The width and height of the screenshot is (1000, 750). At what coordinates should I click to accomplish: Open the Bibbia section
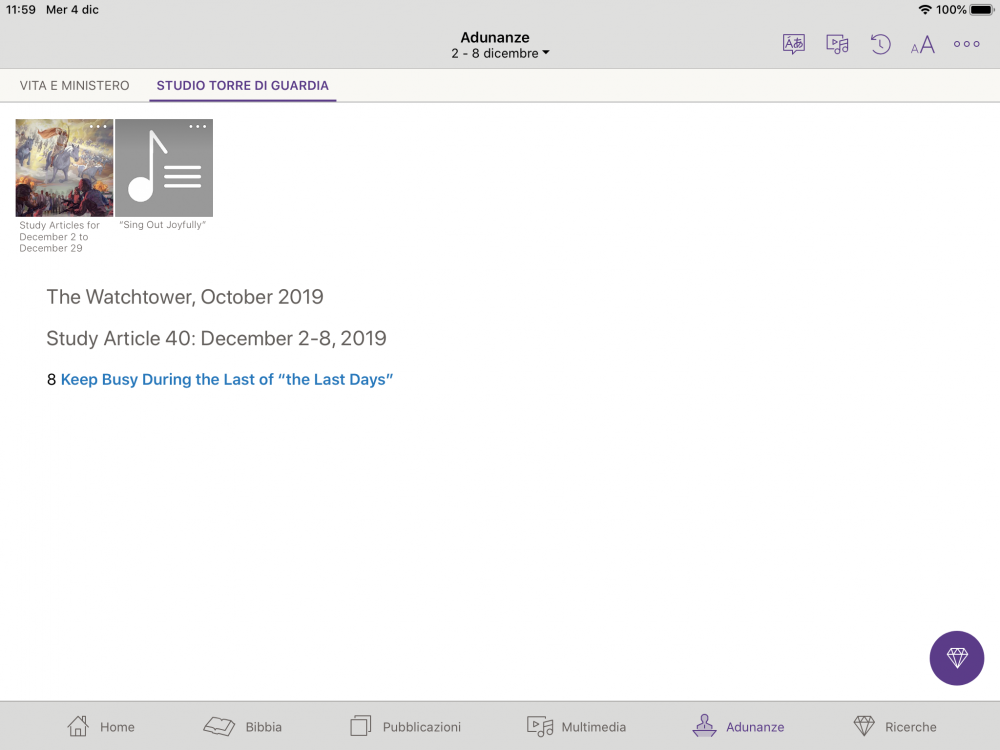[x=243, y=727]
